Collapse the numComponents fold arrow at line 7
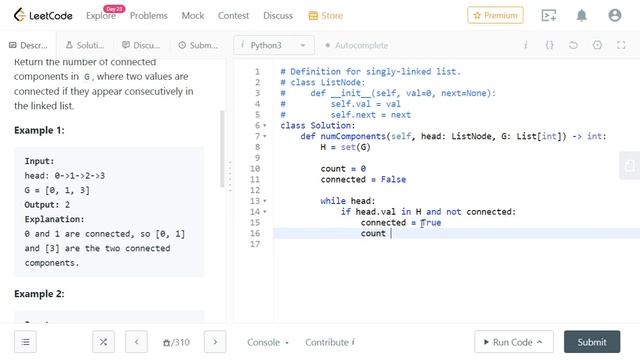Viewport: 640px width, 360px height. pos(265,136)
